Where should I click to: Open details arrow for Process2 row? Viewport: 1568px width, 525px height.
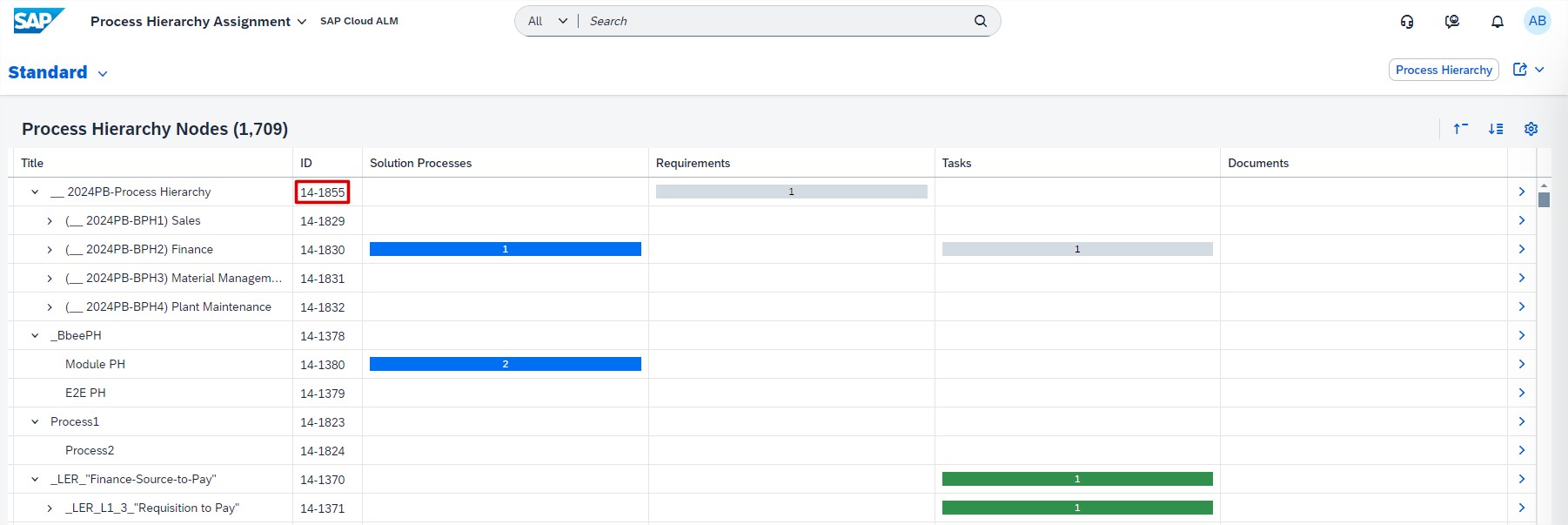[1522, 450]
